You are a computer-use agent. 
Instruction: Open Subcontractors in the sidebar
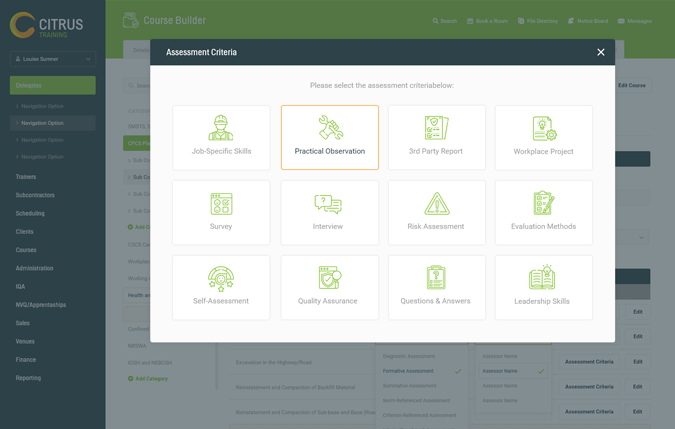click(x=35, y=195)
